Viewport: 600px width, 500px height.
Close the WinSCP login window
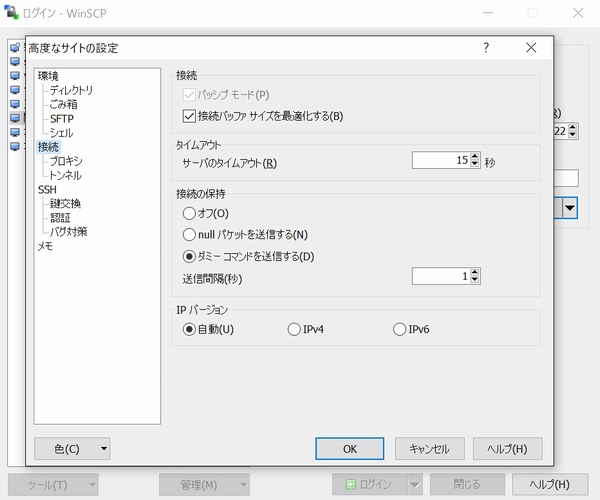pyautogui.click(x=578, y=13)
